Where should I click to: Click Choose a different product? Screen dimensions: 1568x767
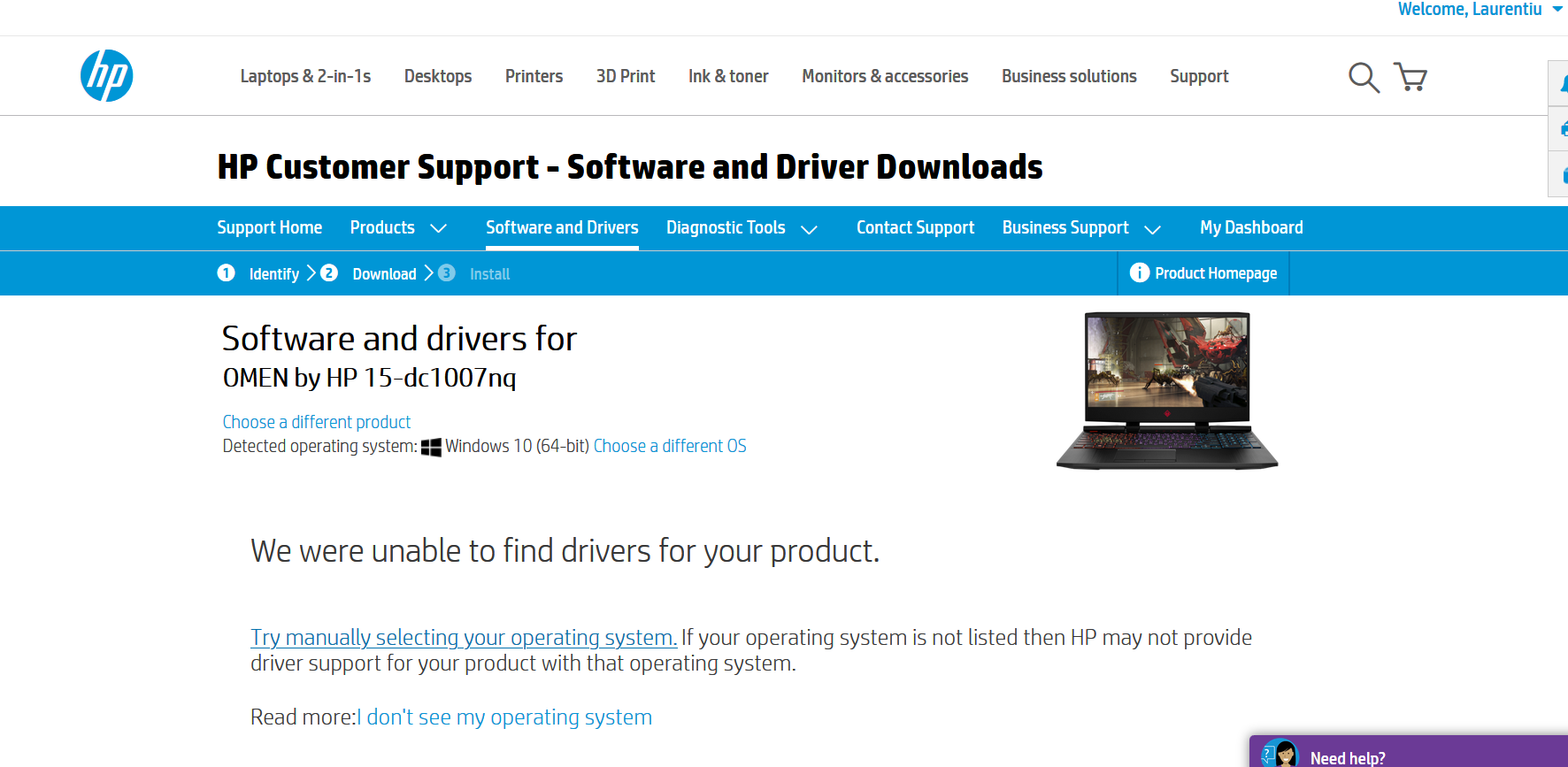pos(317,422)
